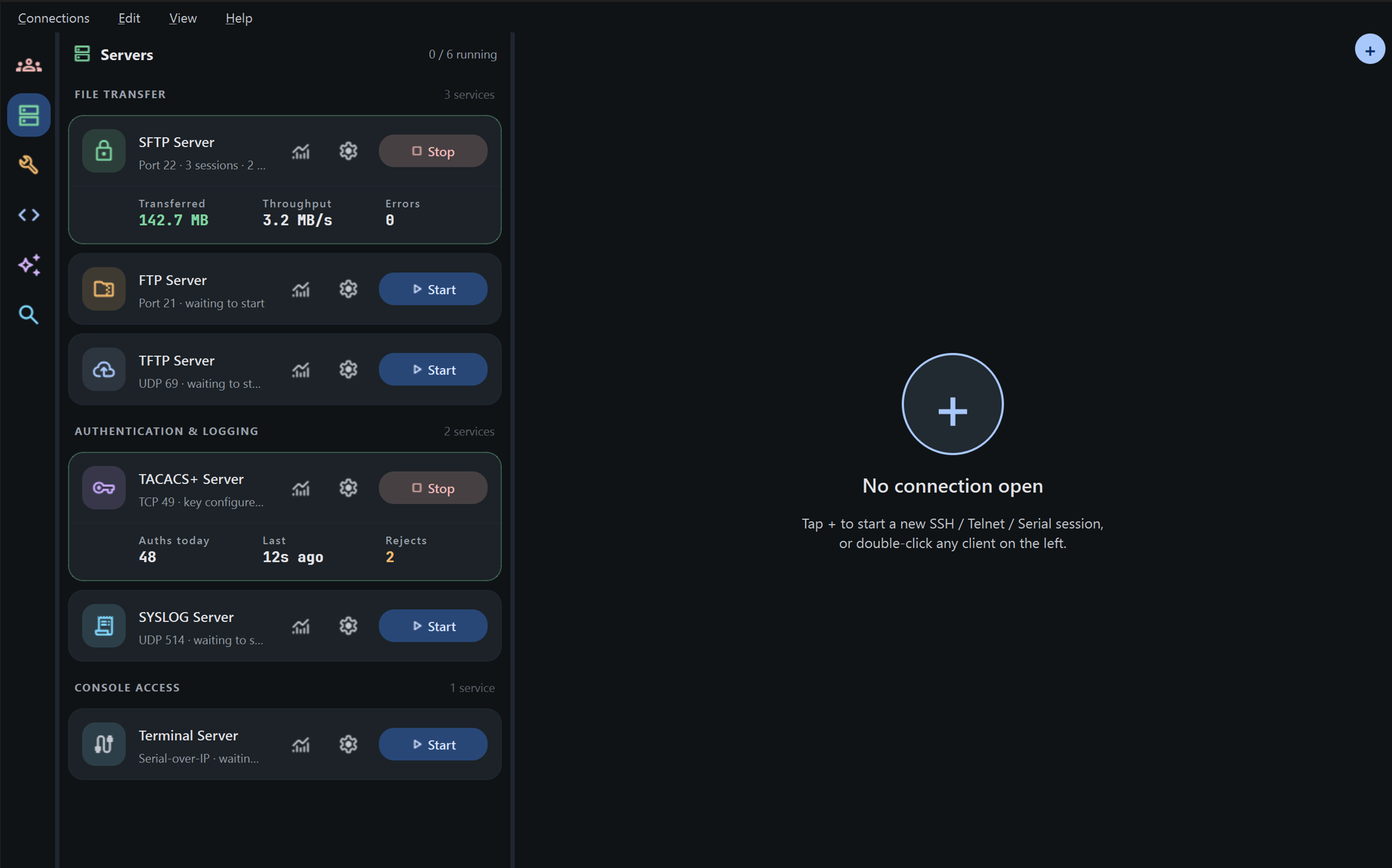The width and height of the screenshot is (1392, 868).
Task: Click the Servers panel header icon
Action: pos(82,54)
